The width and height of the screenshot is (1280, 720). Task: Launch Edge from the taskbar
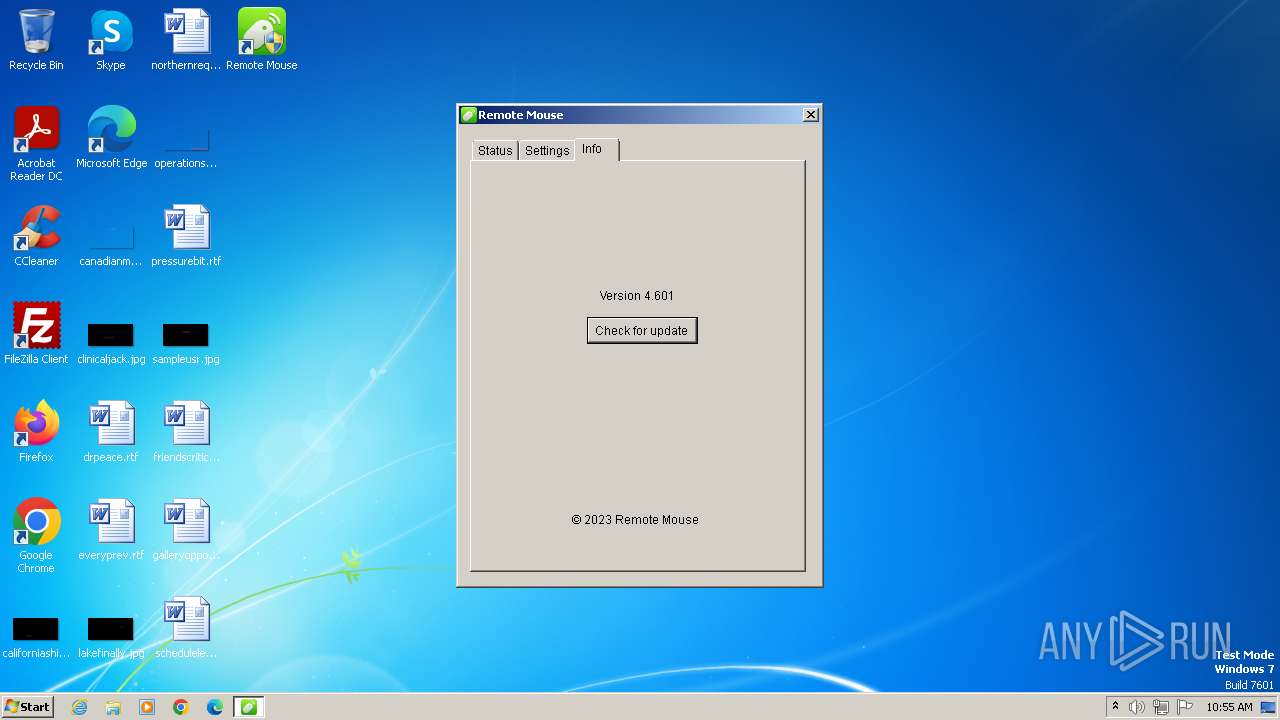point(215,707)
